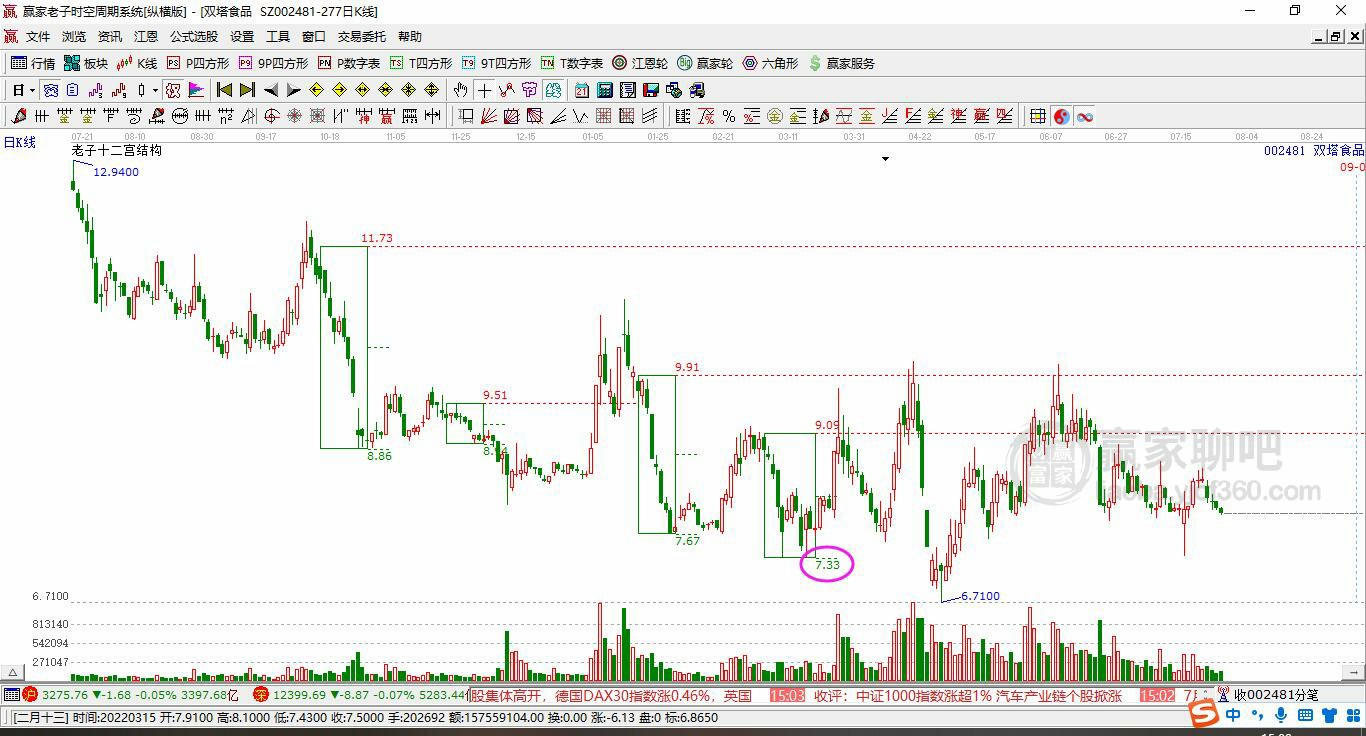Image resolution: width=1366 pixels, height=736 pixels.
Task: Restore the inner chart window size button
Action: click(1335, 36)
